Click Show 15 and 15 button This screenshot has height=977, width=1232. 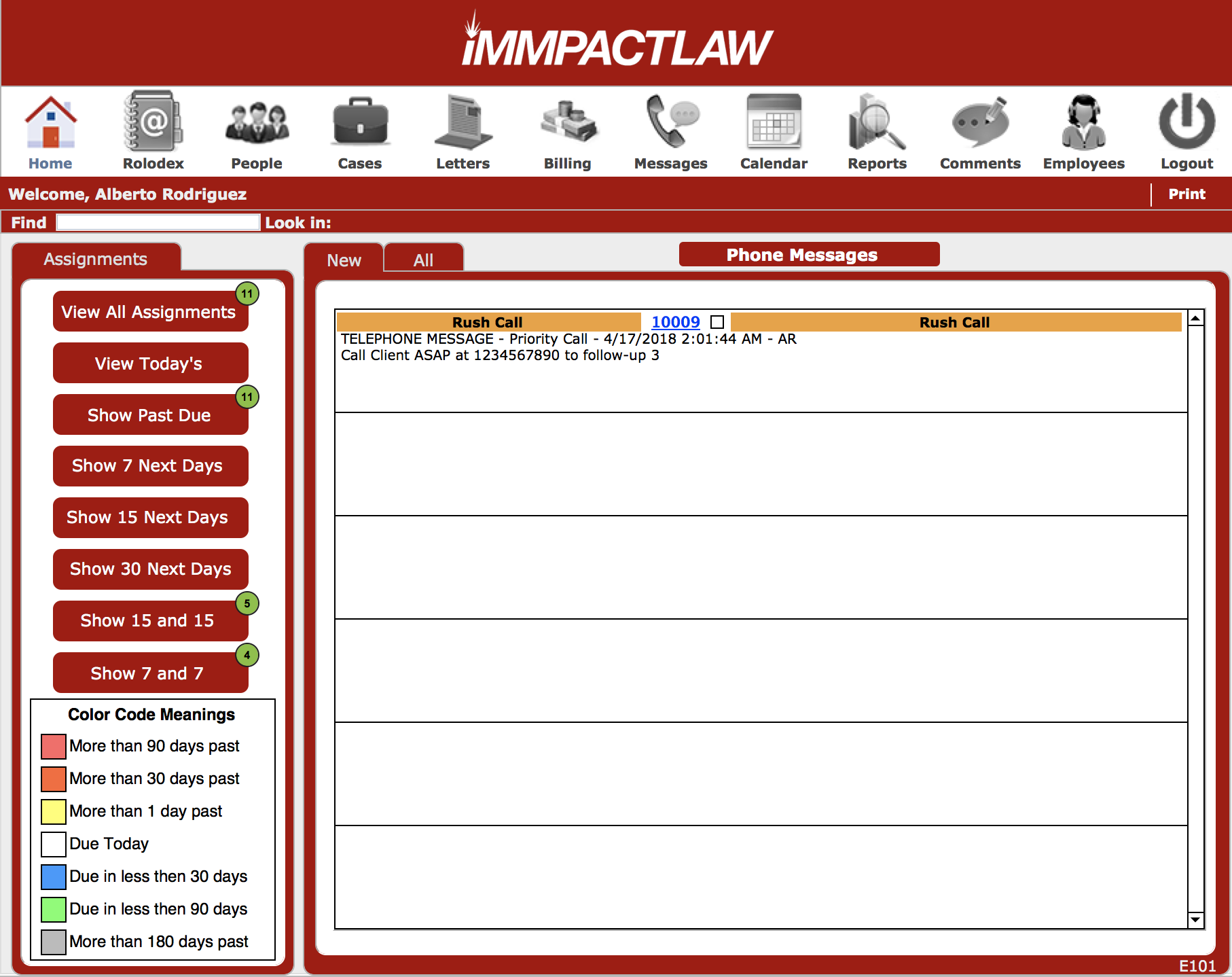click(x=151, y=621)
